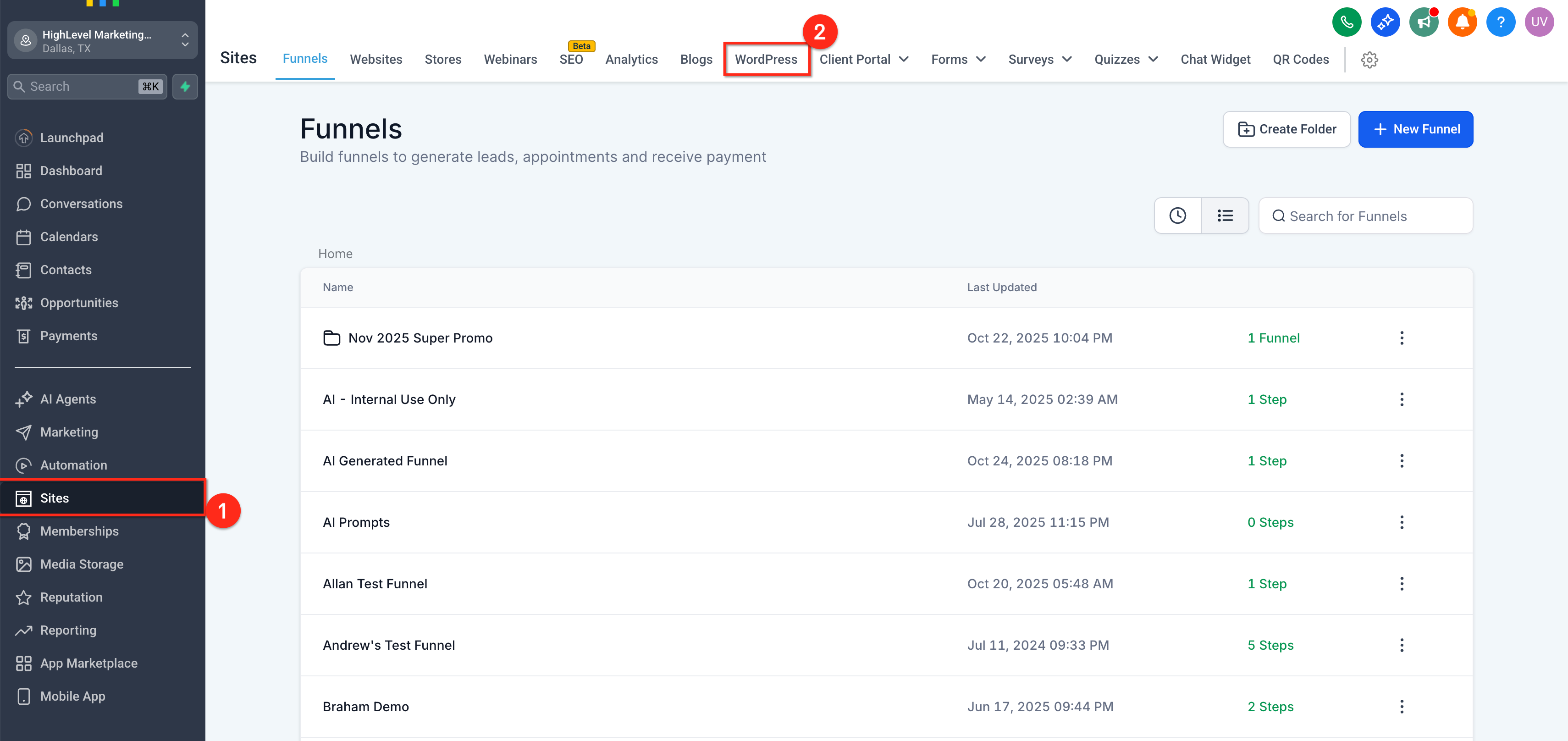The image size is (1568, 741).
Task: Click the green phone dialer icon
Action: point(1347,22)
